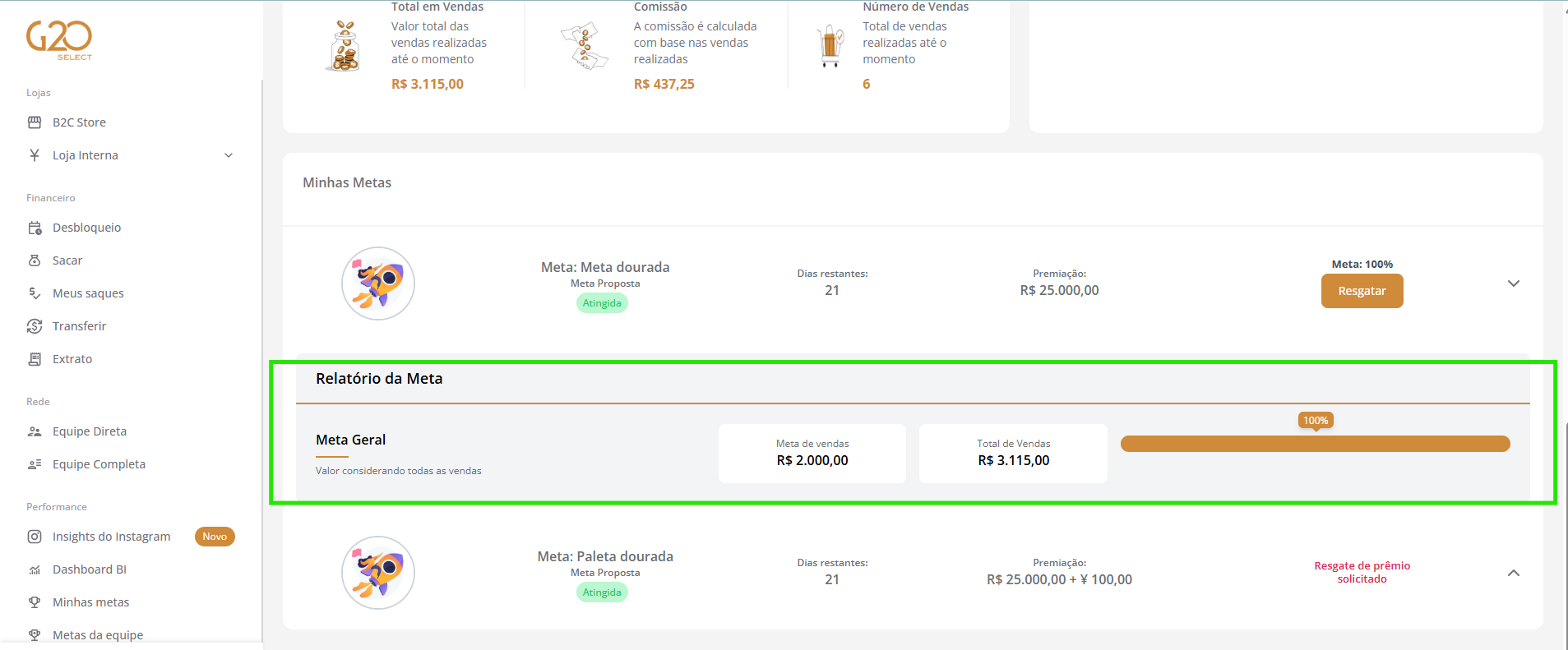This screenshot has width=1568, height=650.
Task: Click the Desbloqueio calendar icon
Action: (35, 228)
